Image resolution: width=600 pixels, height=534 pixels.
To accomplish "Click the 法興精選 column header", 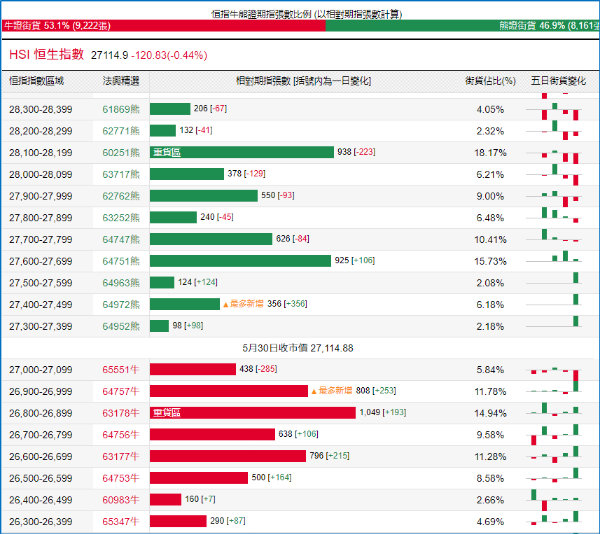I will pos(121,81).
